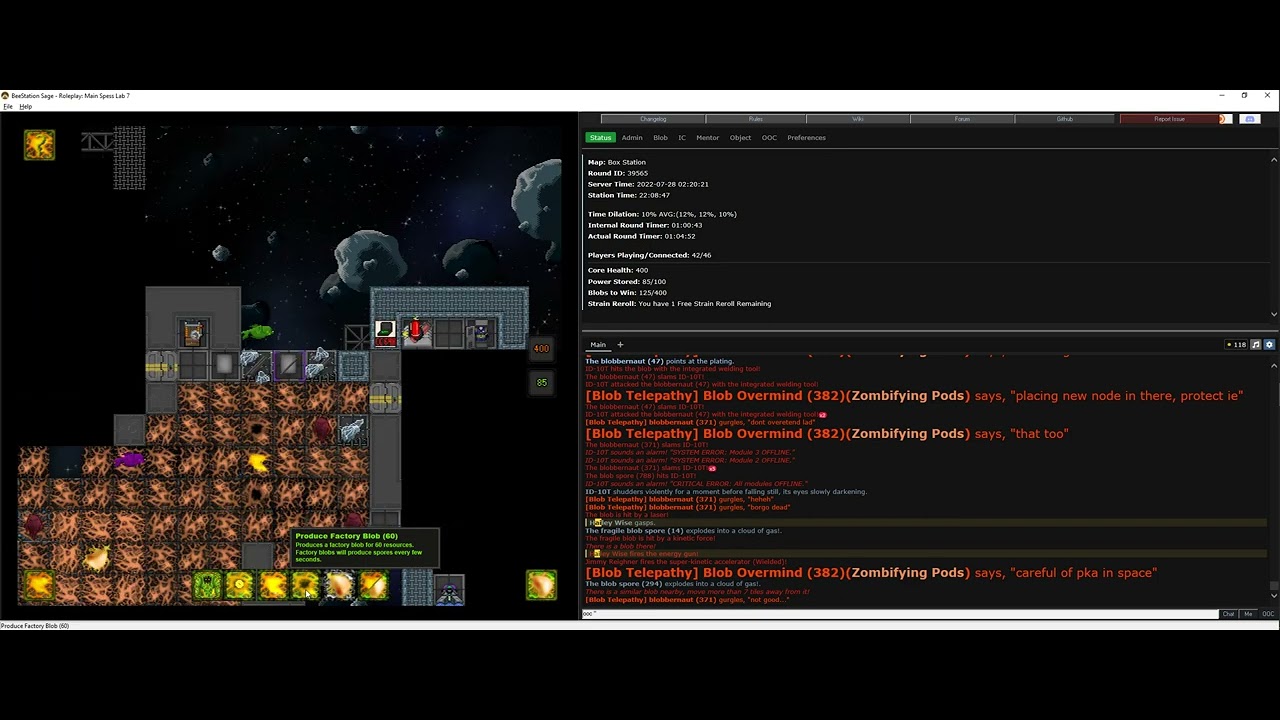The width and height of the screenshot is (1280, 720).
Task: Open the Wiki button
Action: (858, 119)
